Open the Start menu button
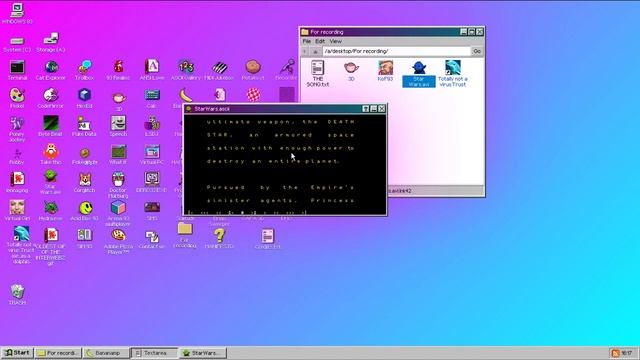640x360 pixels. (17, 353)
